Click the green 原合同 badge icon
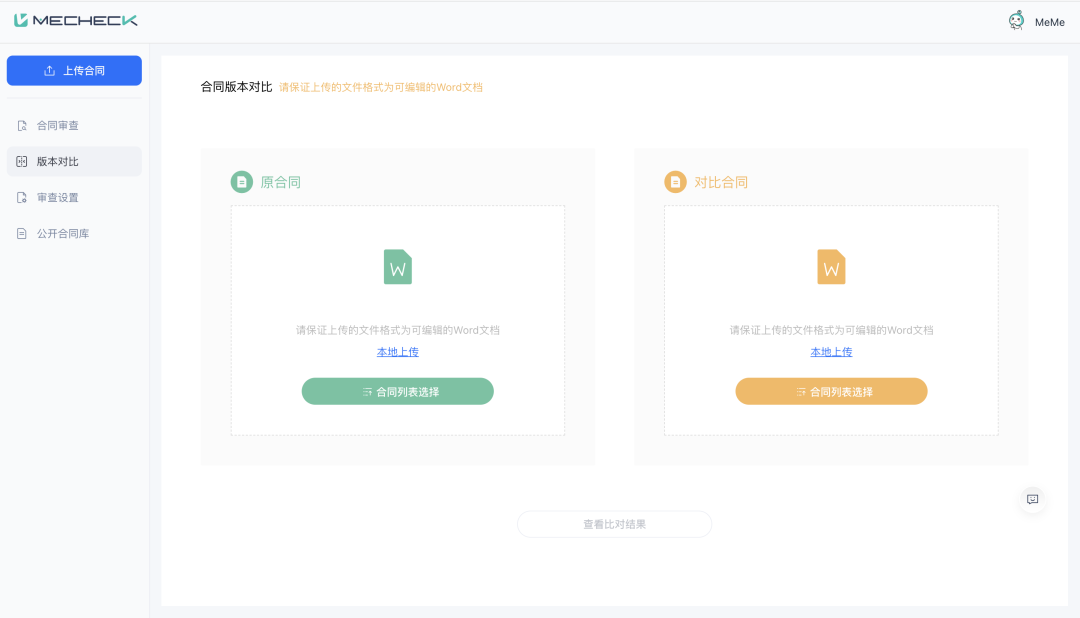1080x618 pixels. [241, 182]
